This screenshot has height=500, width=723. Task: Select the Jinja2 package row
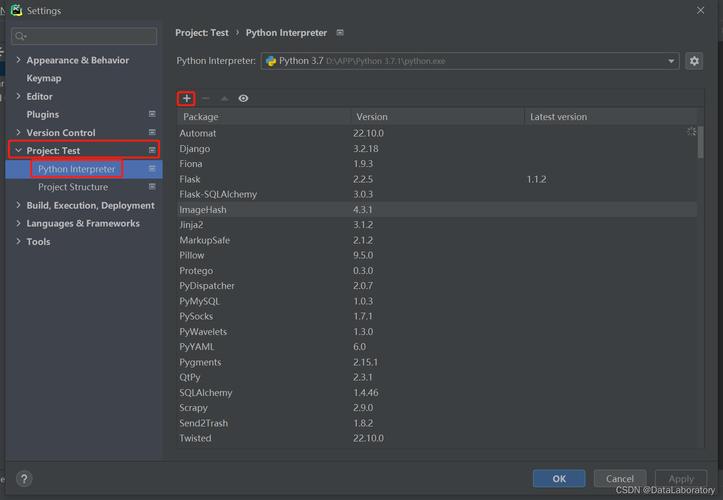[437, 225]
